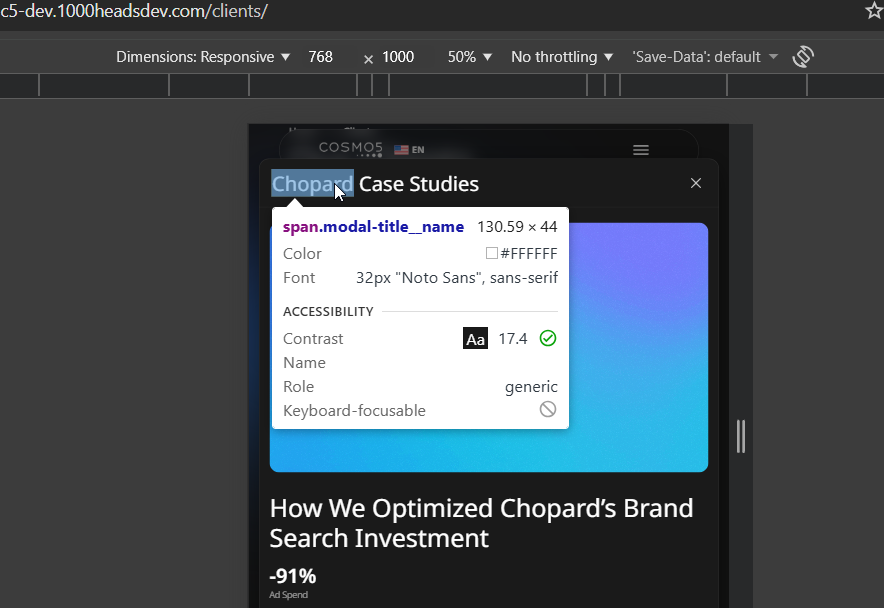Click the address bar URL
This screenshot has height=608, width=884.
tap(134, 12)
